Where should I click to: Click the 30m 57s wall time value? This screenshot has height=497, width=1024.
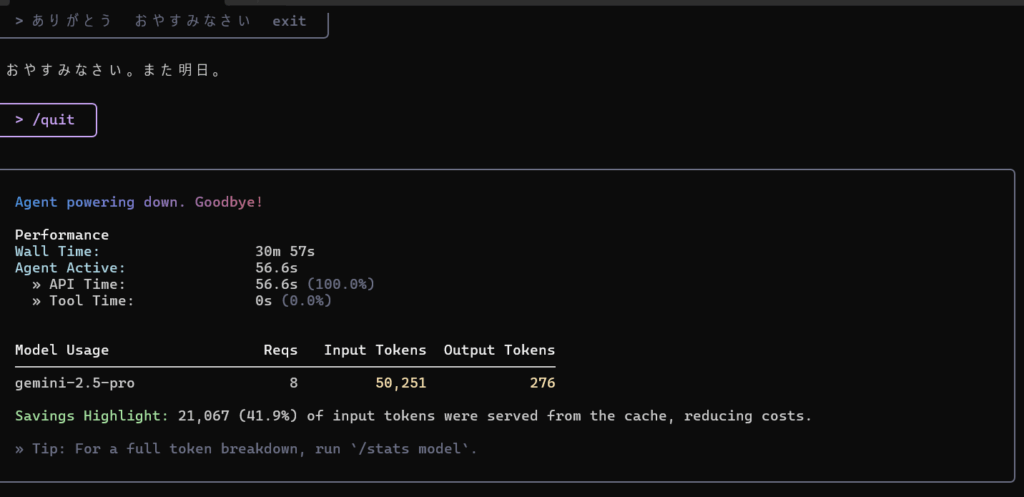click(x=285, y=251)
